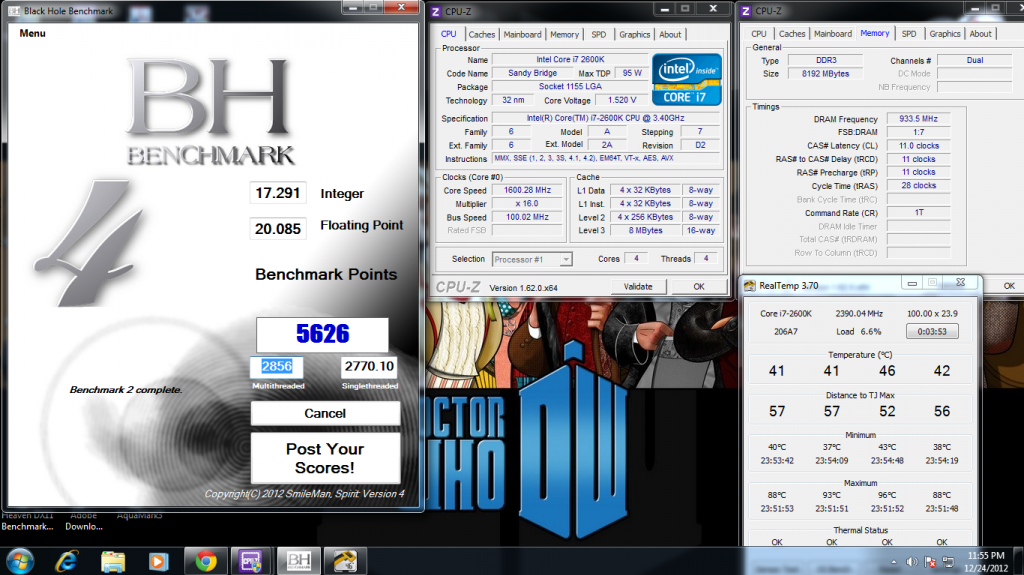Launch Internet Explorer from the taskbar
Screen dimensions: 1024x575
67,561
